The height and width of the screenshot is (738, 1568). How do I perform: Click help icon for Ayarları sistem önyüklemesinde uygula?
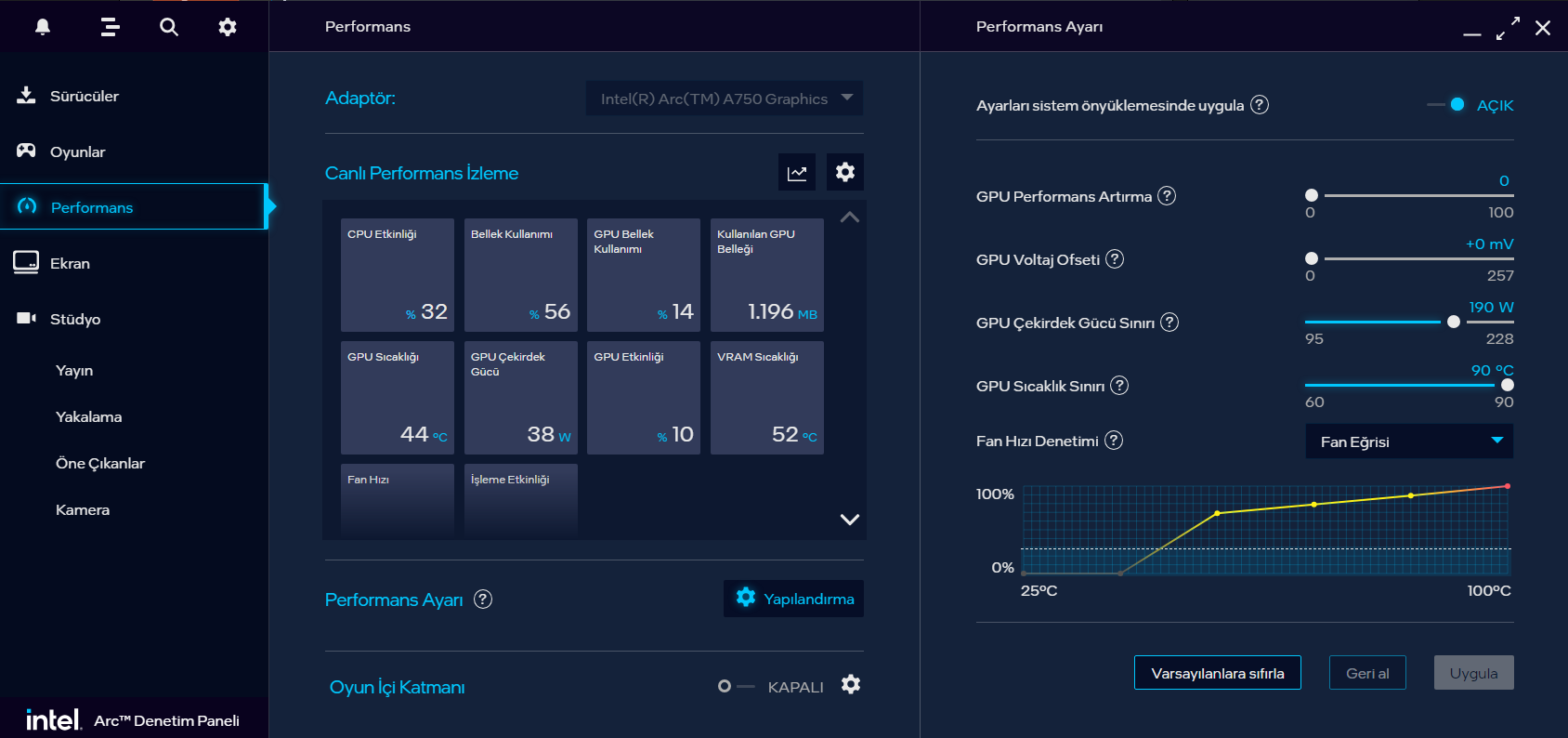pyautogui.click(x=1260, y=104)
